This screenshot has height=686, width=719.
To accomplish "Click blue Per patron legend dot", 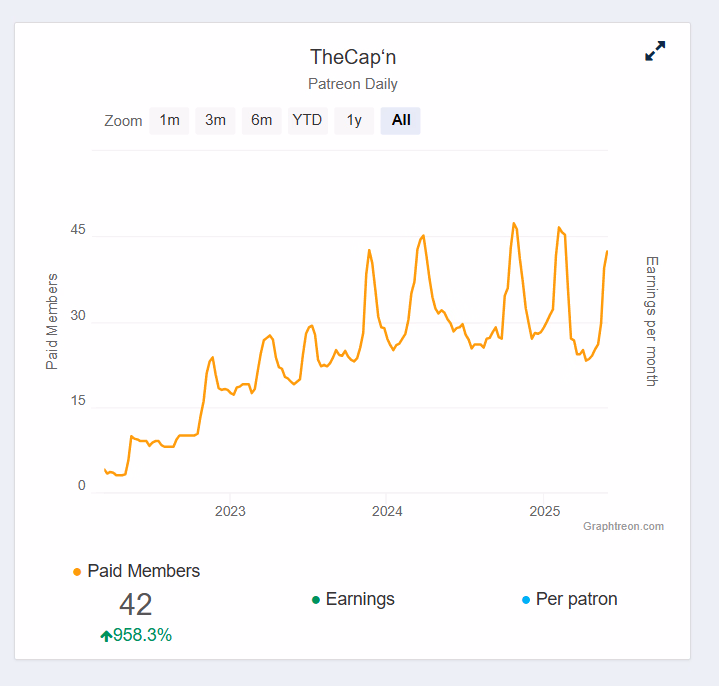I will pyautogui.click(x=526, y=600).
